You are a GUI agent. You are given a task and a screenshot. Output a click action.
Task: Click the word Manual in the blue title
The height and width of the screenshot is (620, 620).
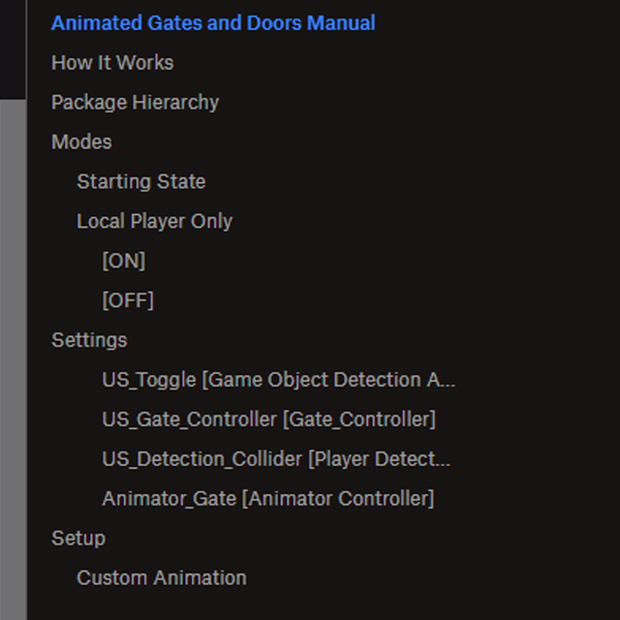[341, 23]
